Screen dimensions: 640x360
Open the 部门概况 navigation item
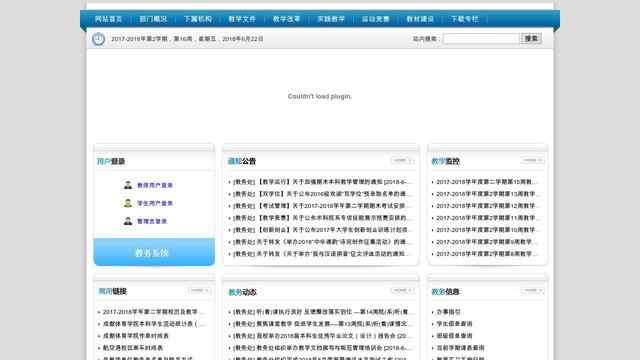pos(153,19)
